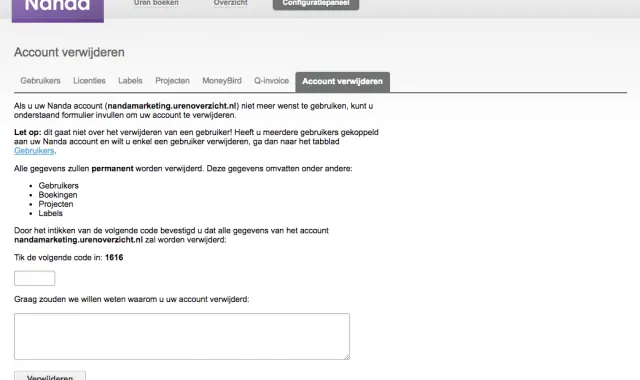Click inside the removal reason text area
Screen dimensions: 640x380
[x=182, y=336]
